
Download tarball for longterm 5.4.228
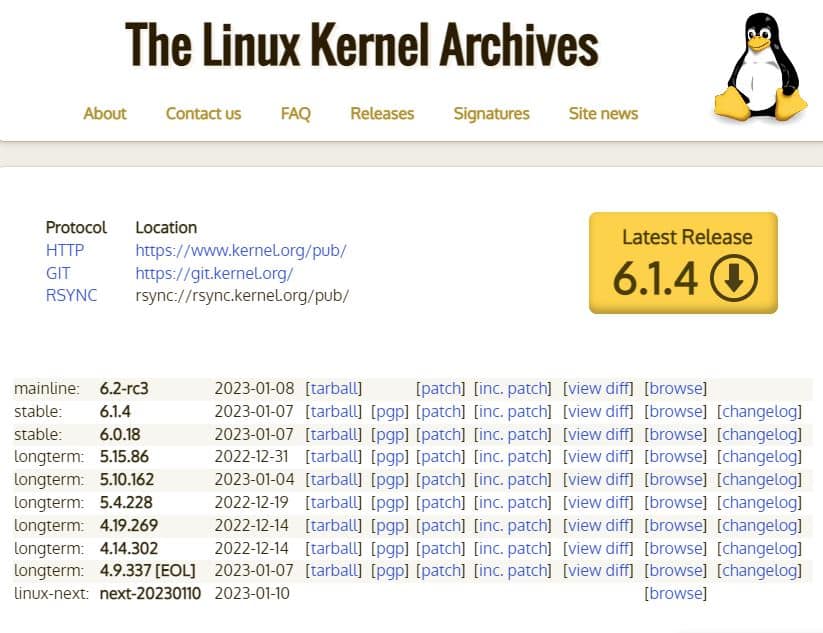point(334,503)
